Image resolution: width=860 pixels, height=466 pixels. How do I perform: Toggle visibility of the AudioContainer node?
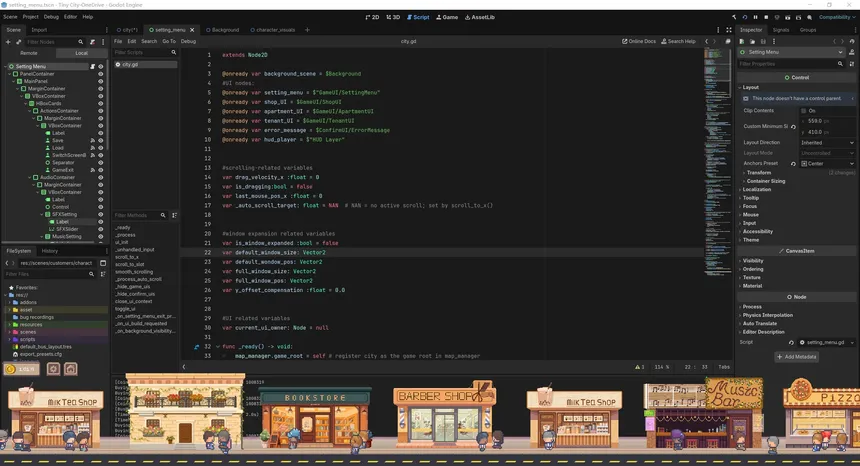click(x=100, y=178)
